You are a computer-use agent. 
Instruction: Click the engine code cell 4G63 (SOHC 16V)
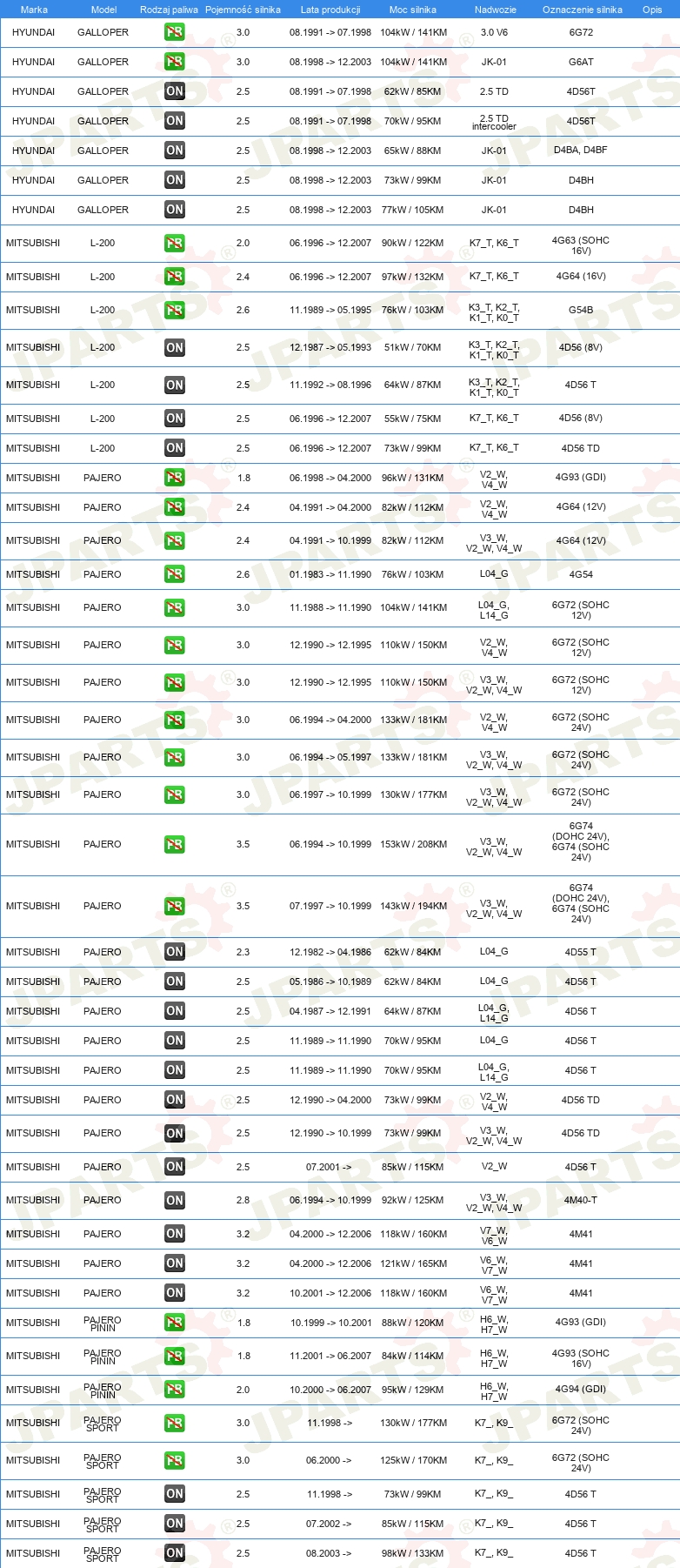point(581,245)
